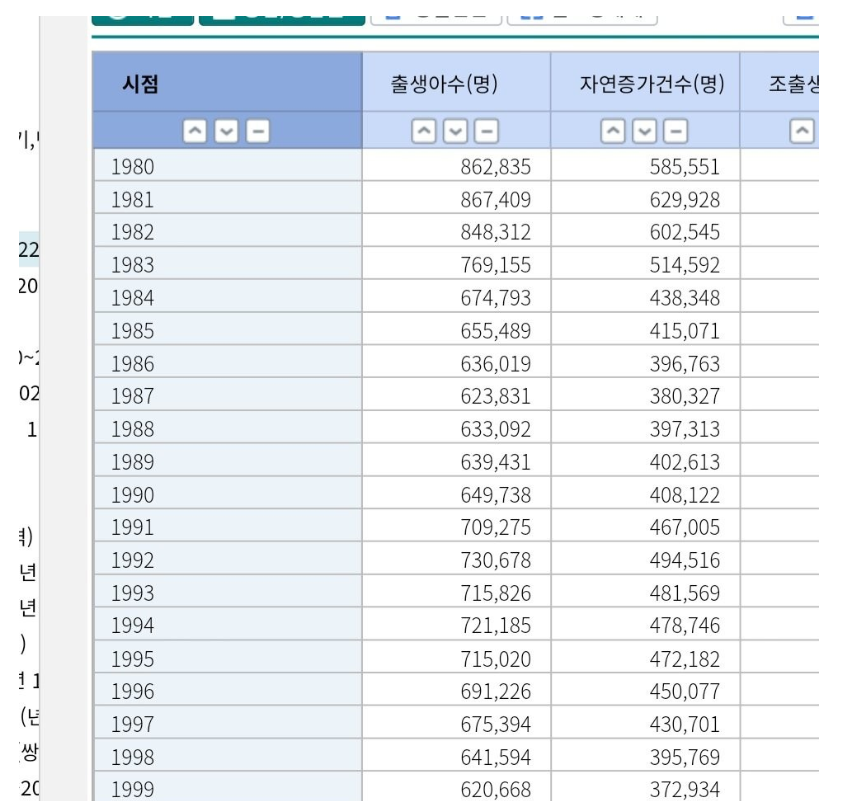
Task: Click natural increase value 395,769 for 1998
Action: [x=685, y=758]
